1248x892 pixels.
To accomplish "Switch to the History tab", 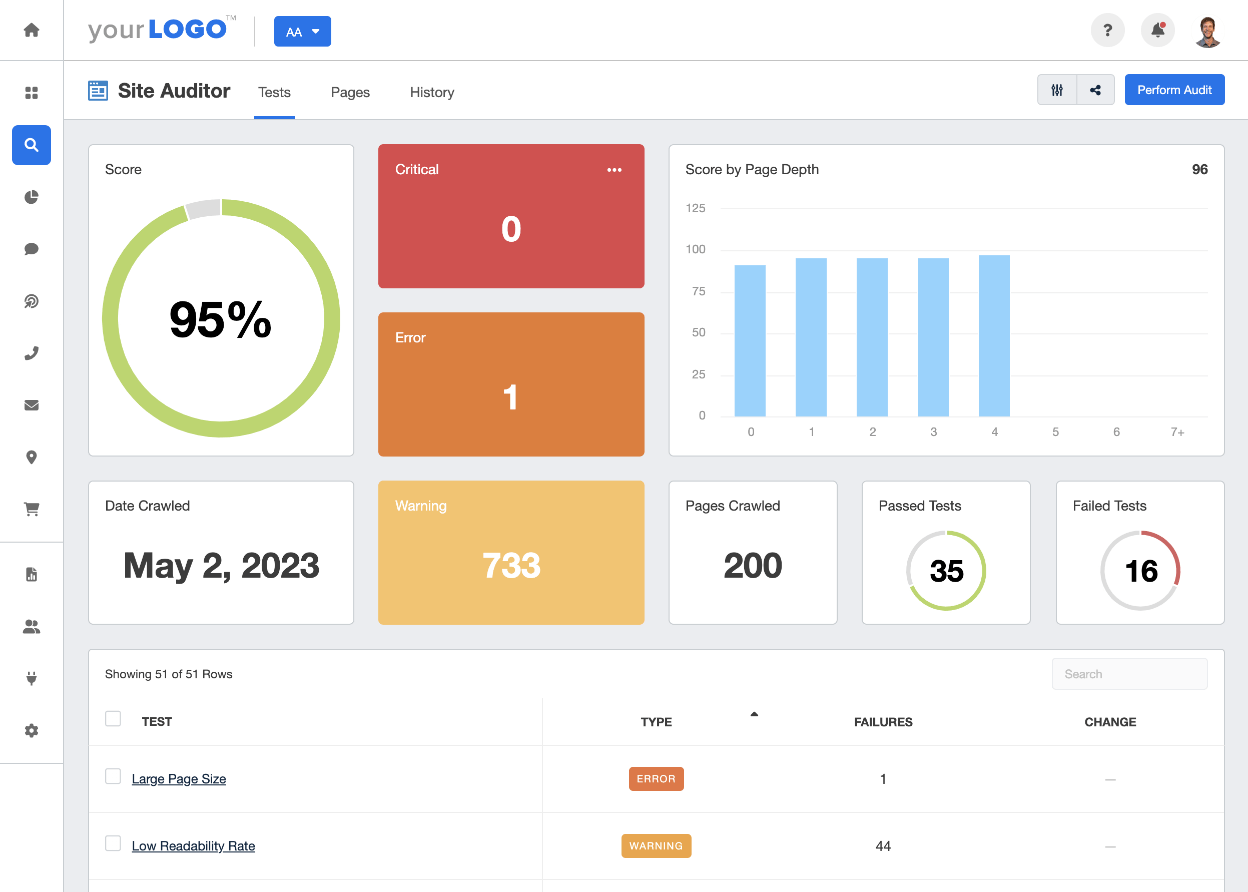I will [432, 92].
